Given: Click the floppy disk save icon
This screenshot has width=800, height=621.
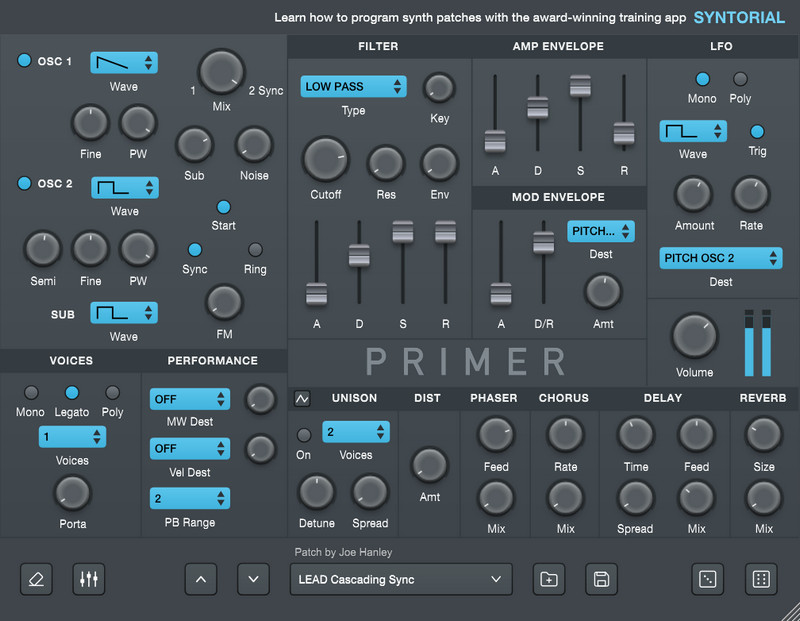Looking at the screenshot, I should [602, 579].
